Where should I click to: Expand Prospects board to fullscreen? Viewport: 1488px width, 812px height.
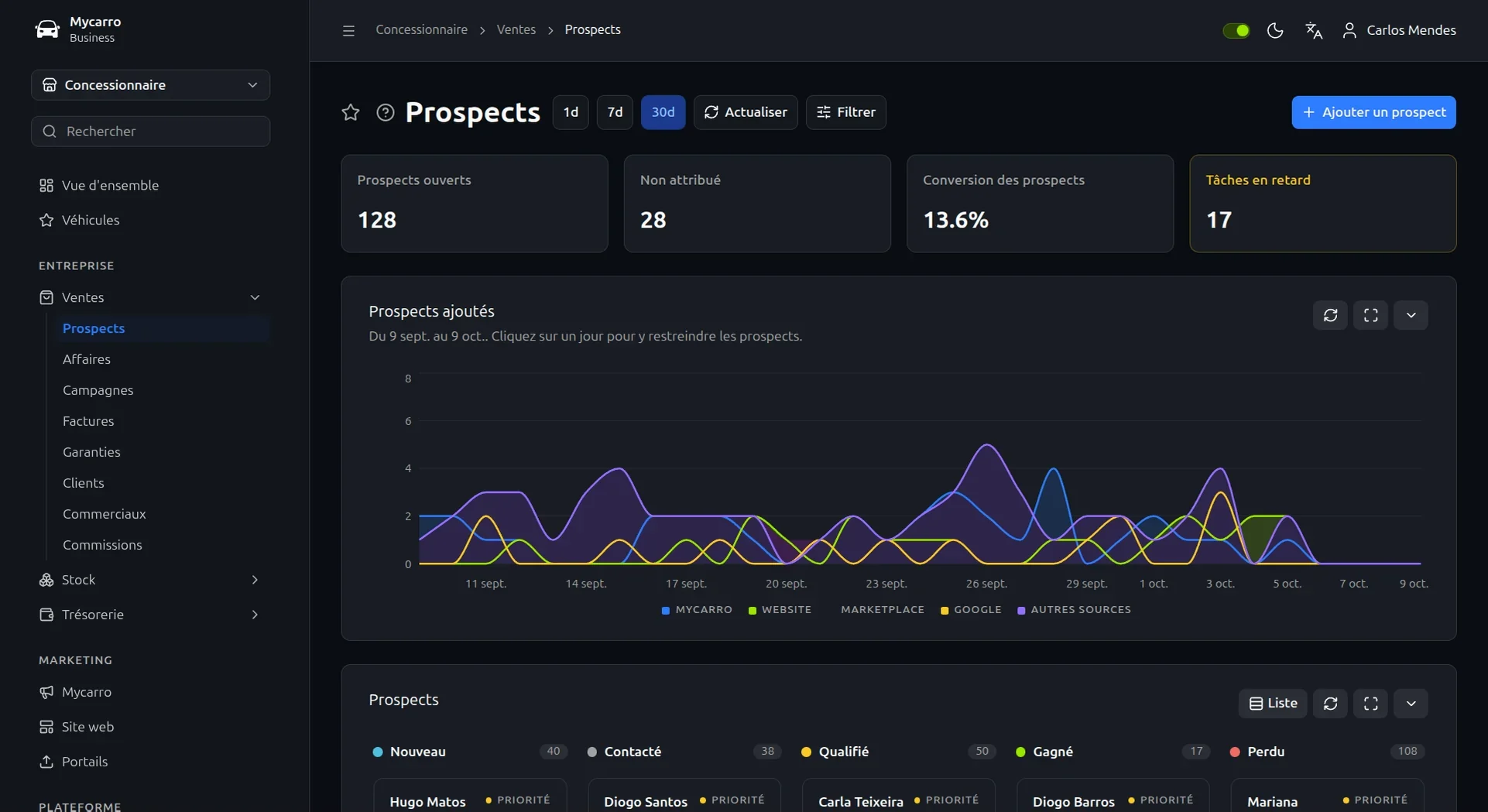click(x=1370, y=704)
